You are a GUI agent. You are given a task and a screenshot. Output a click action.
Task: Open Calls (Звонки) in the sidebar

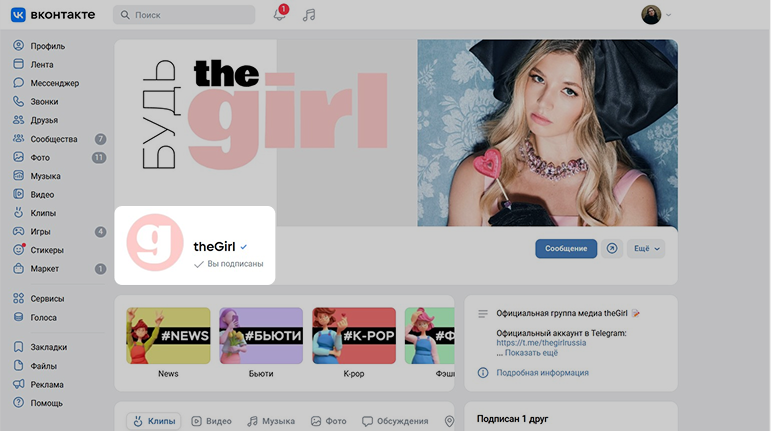coord(44,102)
